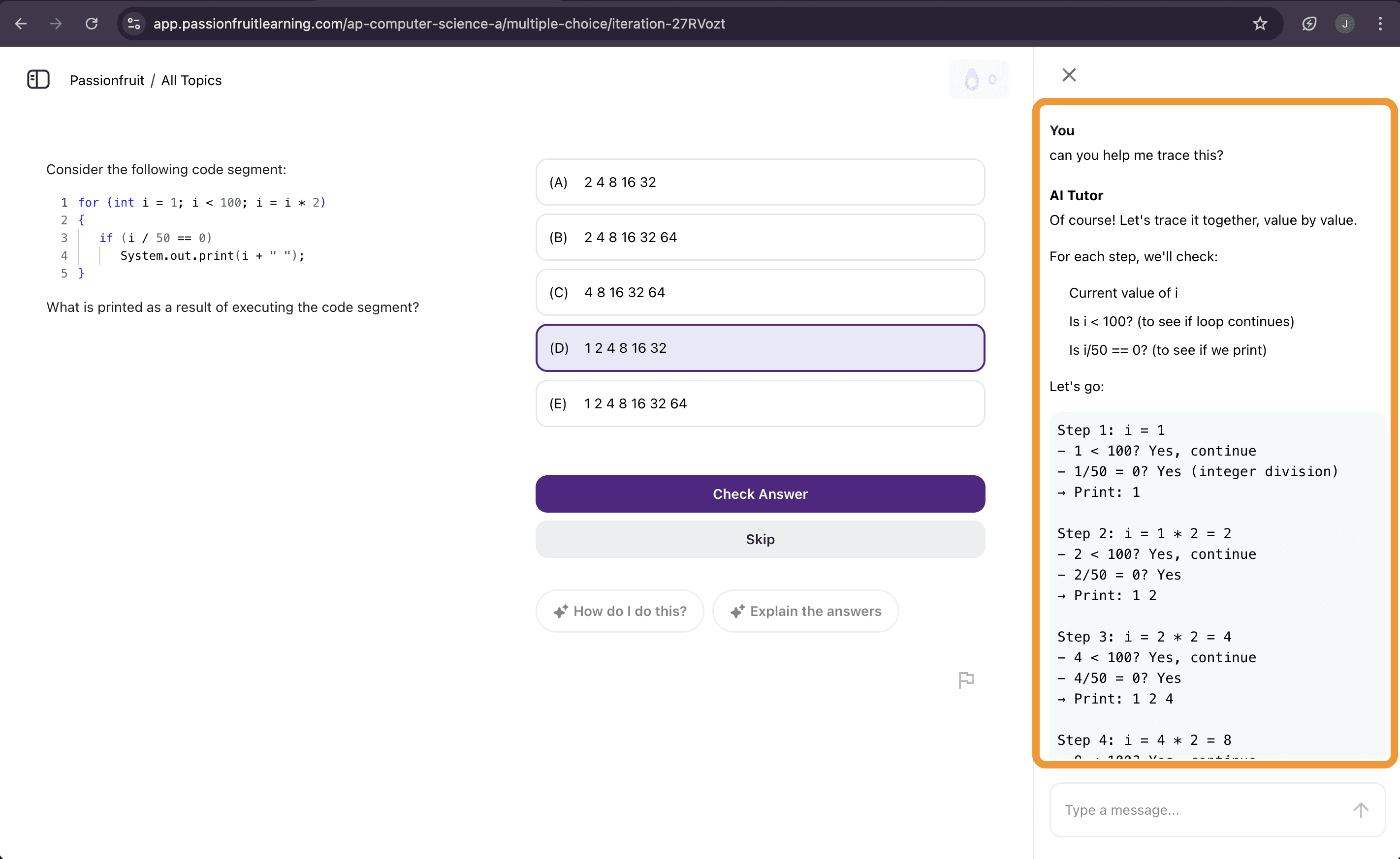Image resolution: width=1400 pixels, height=859 pixels.
Task: Select answer choice (A) 2 4 8 16 32
Action: 760,182
